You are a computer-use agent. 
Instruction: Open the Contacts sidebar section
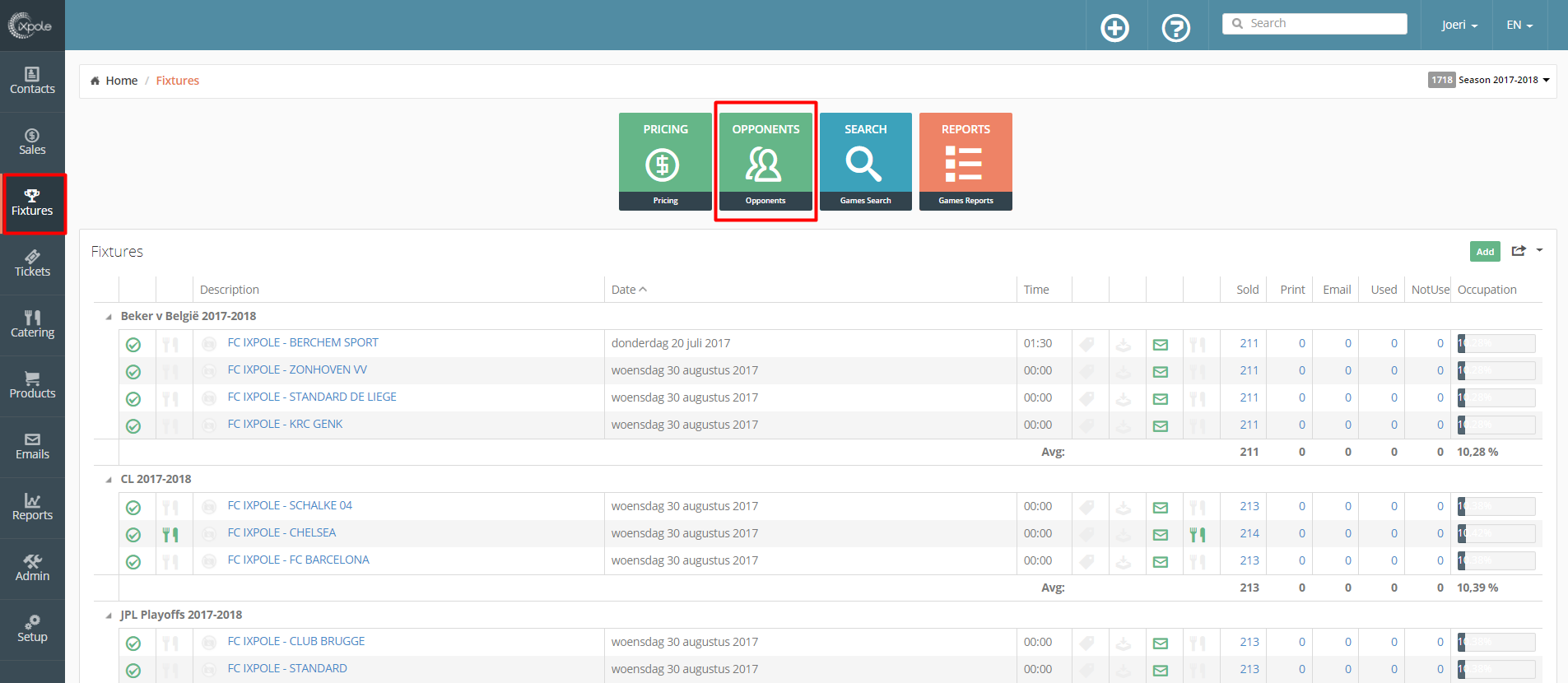click(32, 81)
